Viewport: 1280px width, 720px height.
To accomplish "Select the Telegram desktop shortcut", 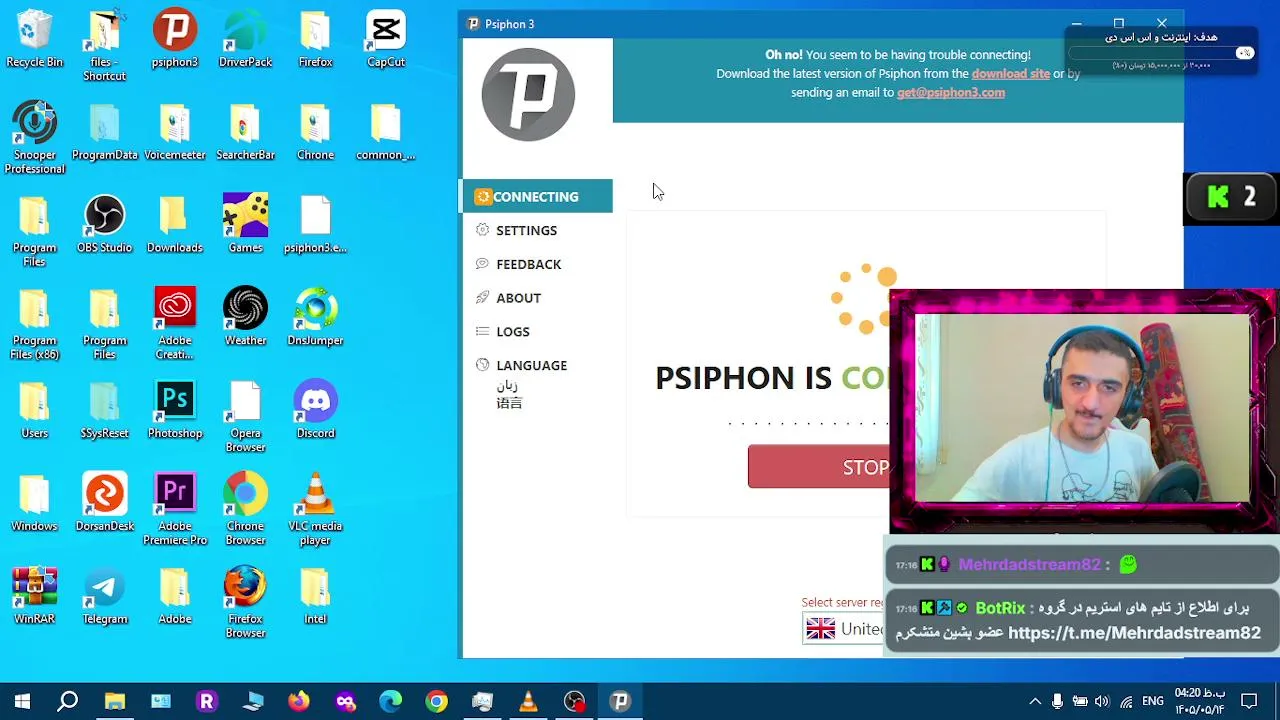I will (x=105, y=597).
